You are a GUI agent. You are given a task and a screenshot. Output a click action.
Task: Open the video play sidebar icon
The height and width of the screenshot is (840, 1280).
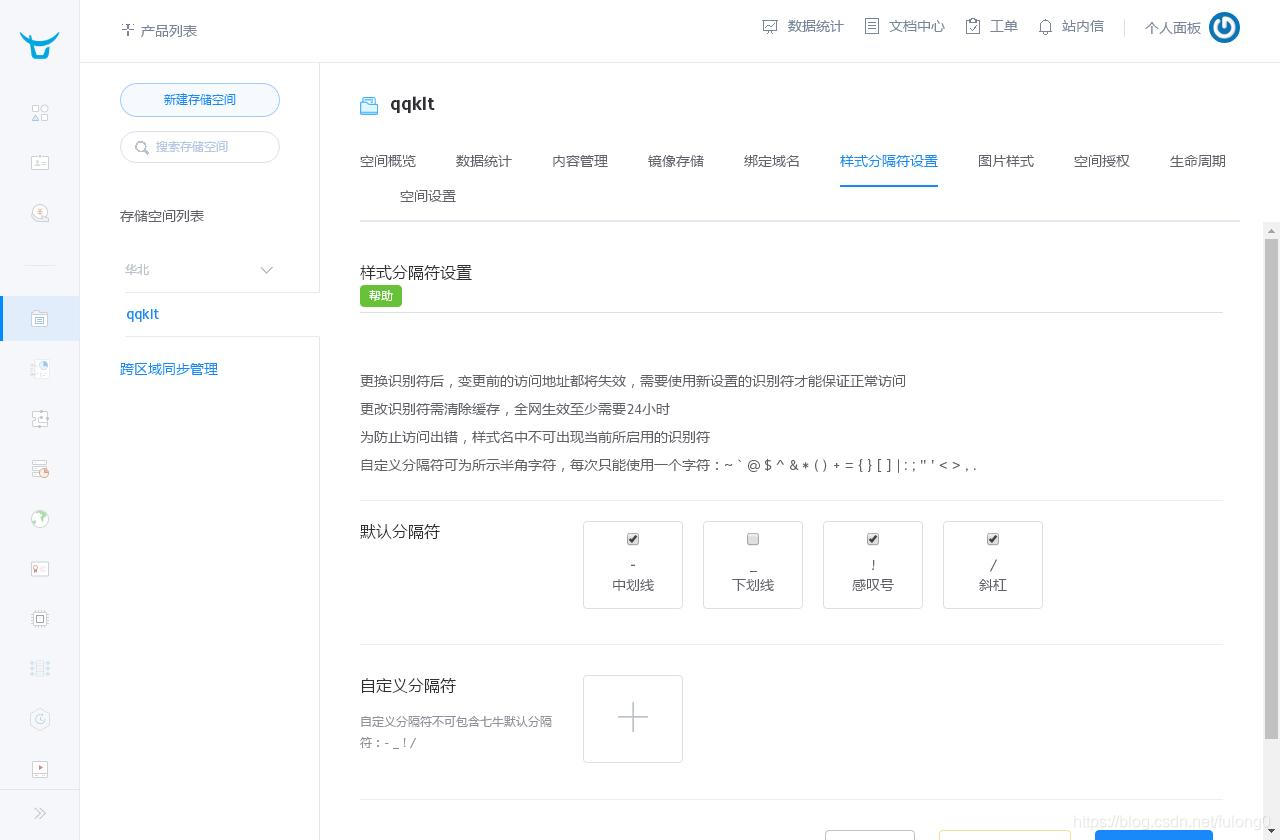click(40, 769)
